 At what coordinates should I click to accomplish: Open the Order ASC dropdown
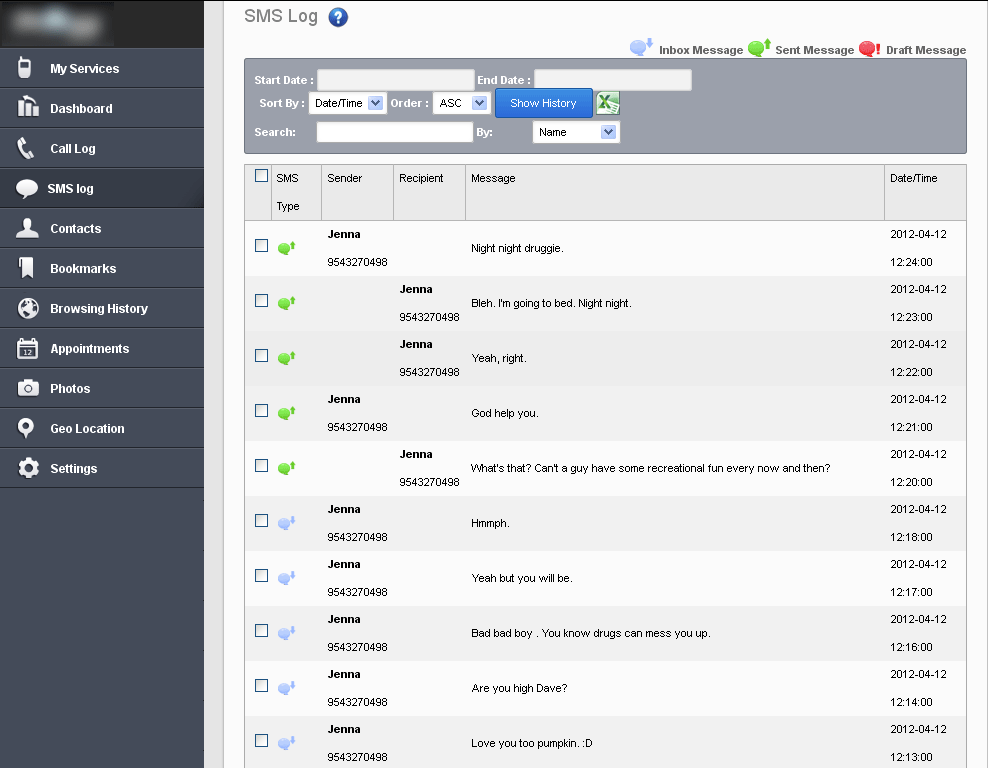(461, 103)
